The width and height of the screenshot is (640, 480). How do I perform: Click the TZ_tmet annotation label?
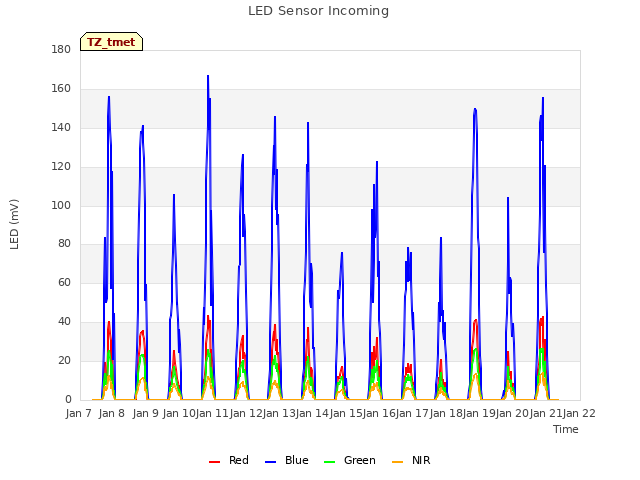pos(111,42)
